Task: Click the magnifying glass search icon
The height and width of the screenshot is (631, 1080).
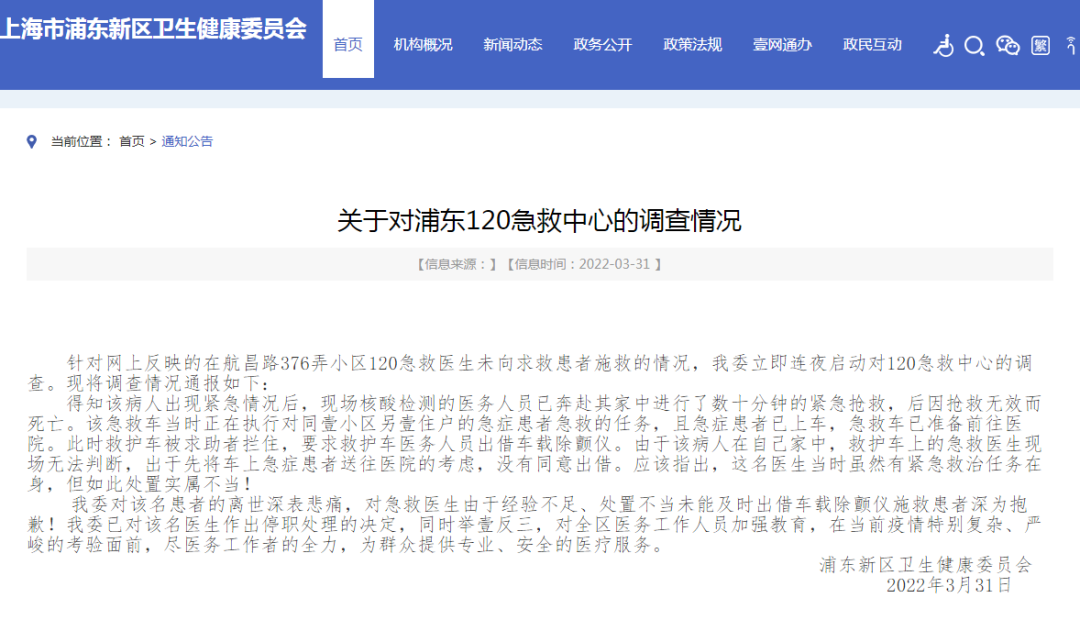Action: tap(974, 45)
